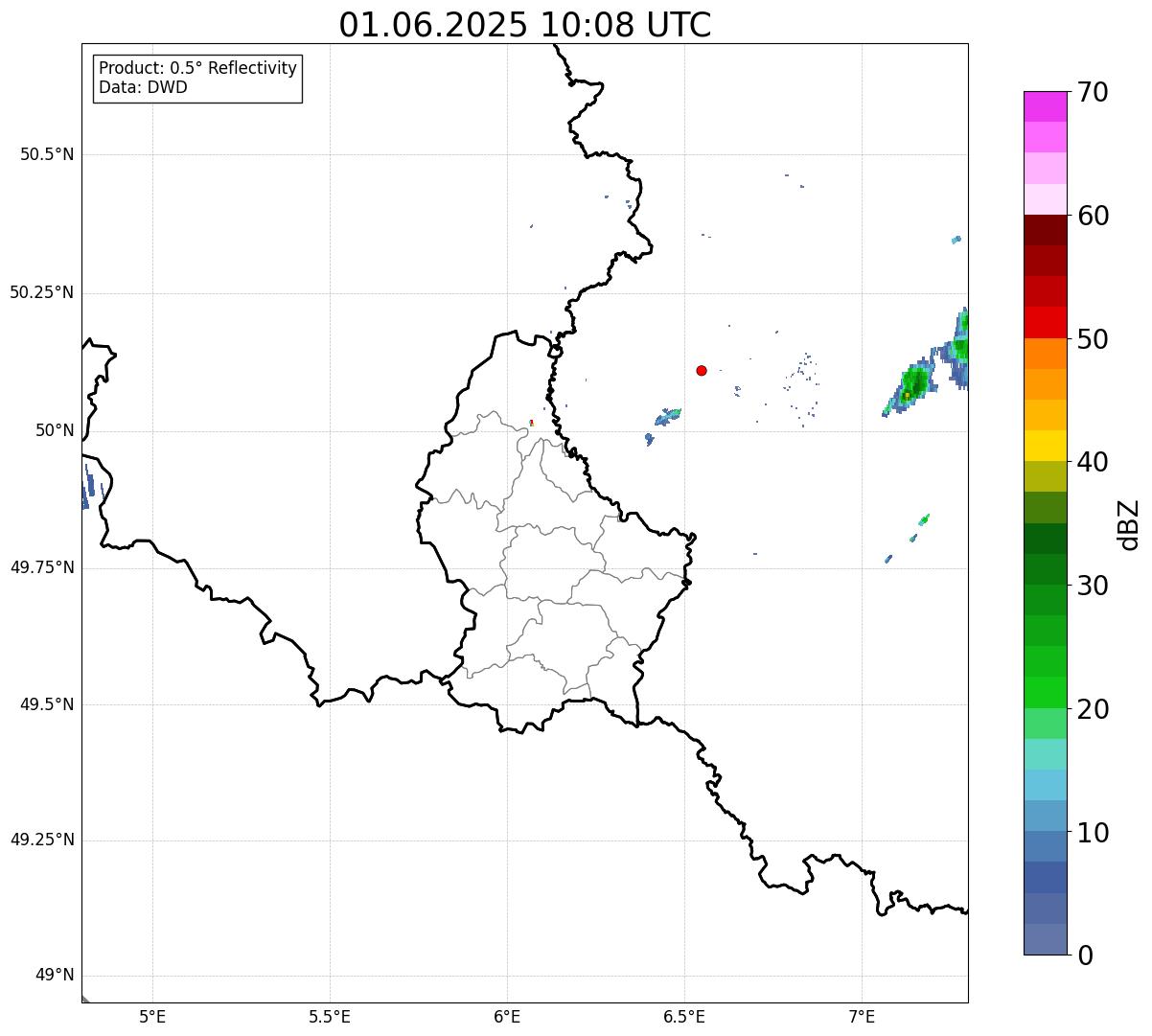Pick the magenta top colorbar swatch
The height and width of the screenshot is (1036, 1152).
pyautogui.click(x=1045, y=106)
